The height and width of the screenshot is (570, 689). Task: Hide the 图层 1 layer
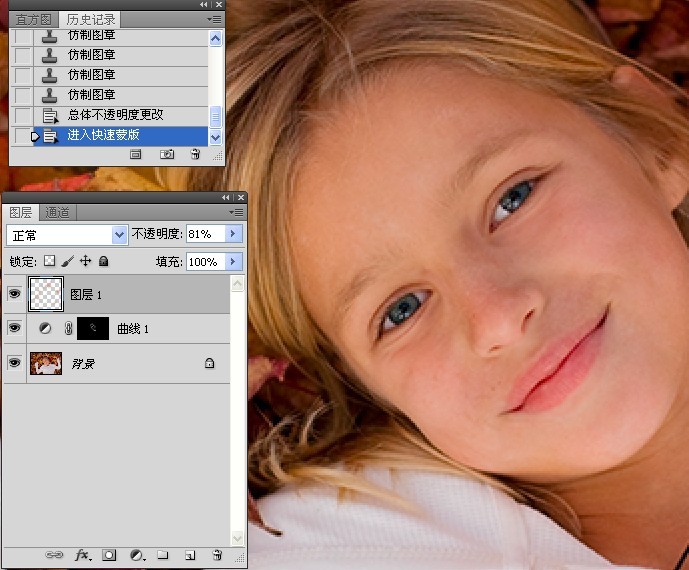pyautogui.click(x=15, y=294)
